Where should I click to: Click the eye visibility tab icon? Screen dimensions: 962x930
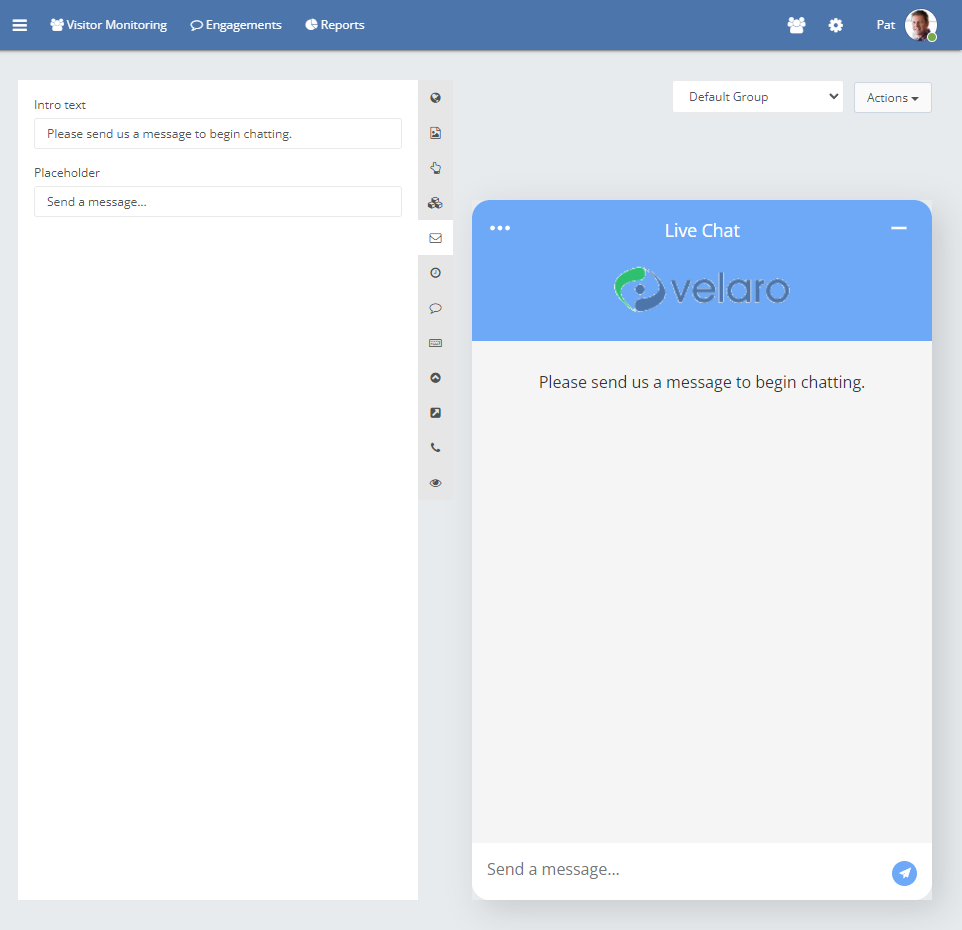pos(435,483)
